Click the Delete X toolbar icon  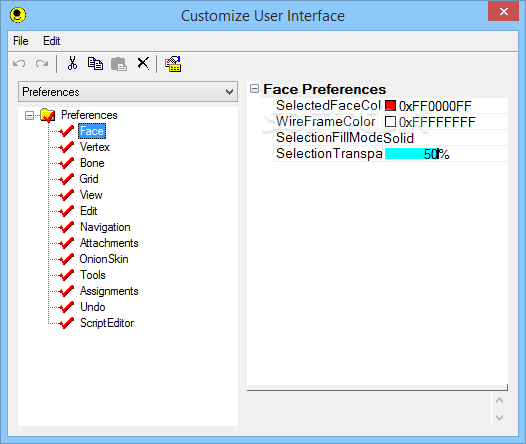[143, 63]
